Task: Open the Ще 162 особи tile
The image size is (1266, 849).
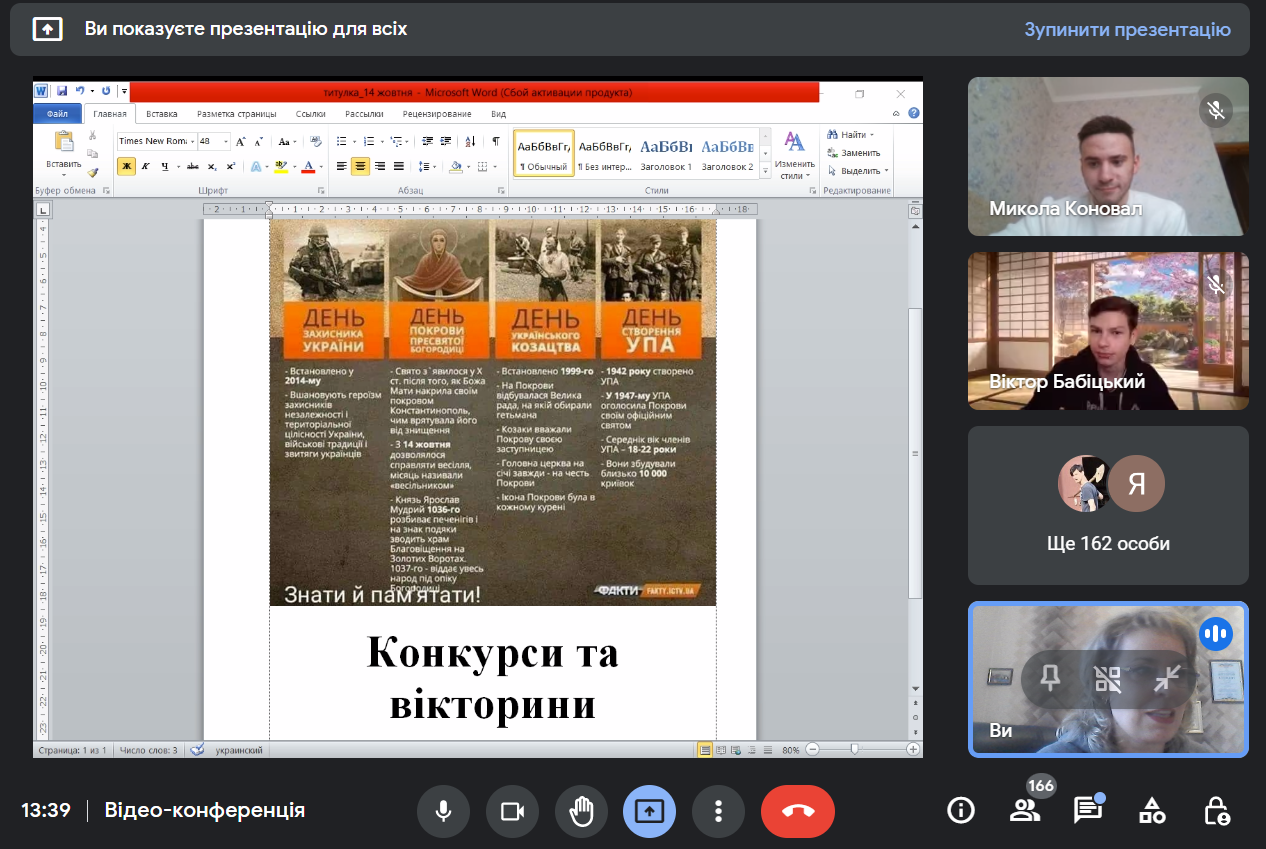Action: click(x=1108, y=505)
